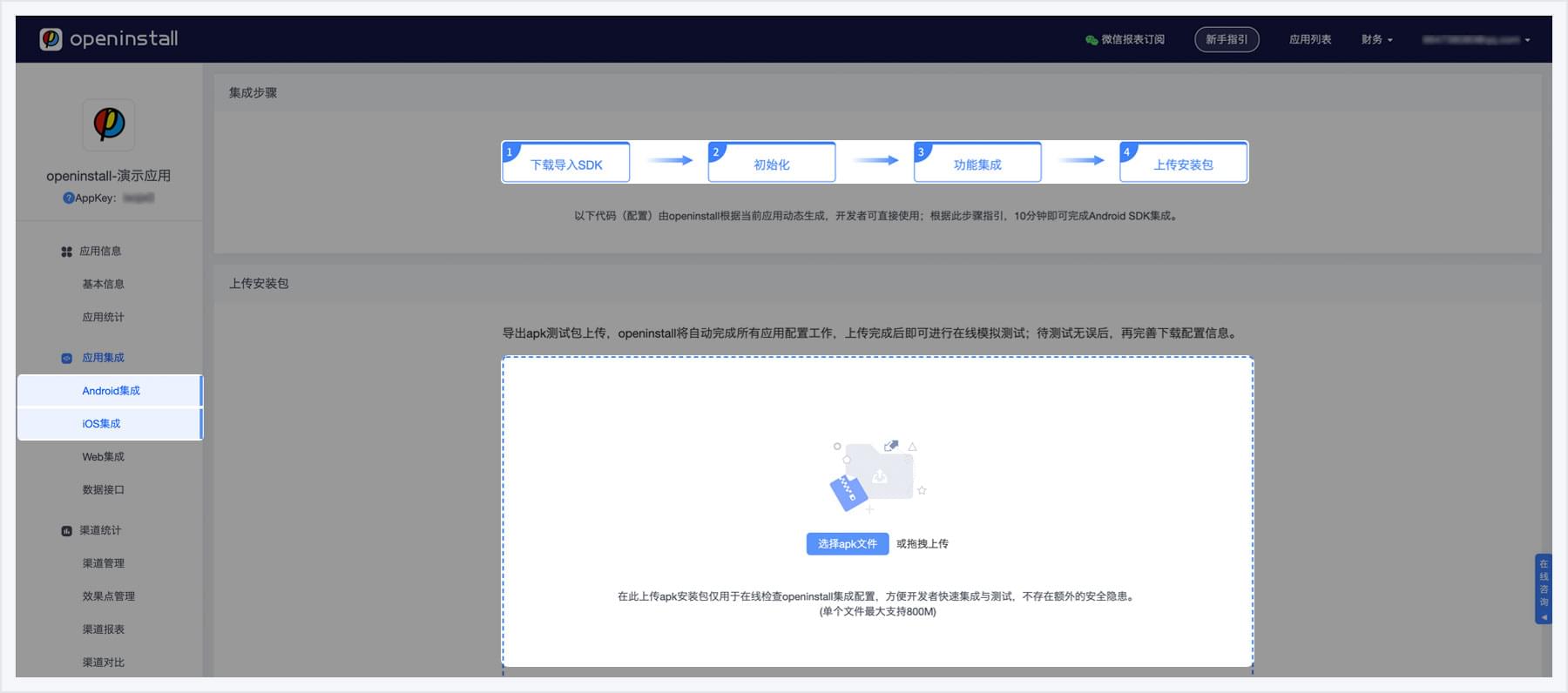Open 效果点管理 in sidebar

click(x=108, y=596)
